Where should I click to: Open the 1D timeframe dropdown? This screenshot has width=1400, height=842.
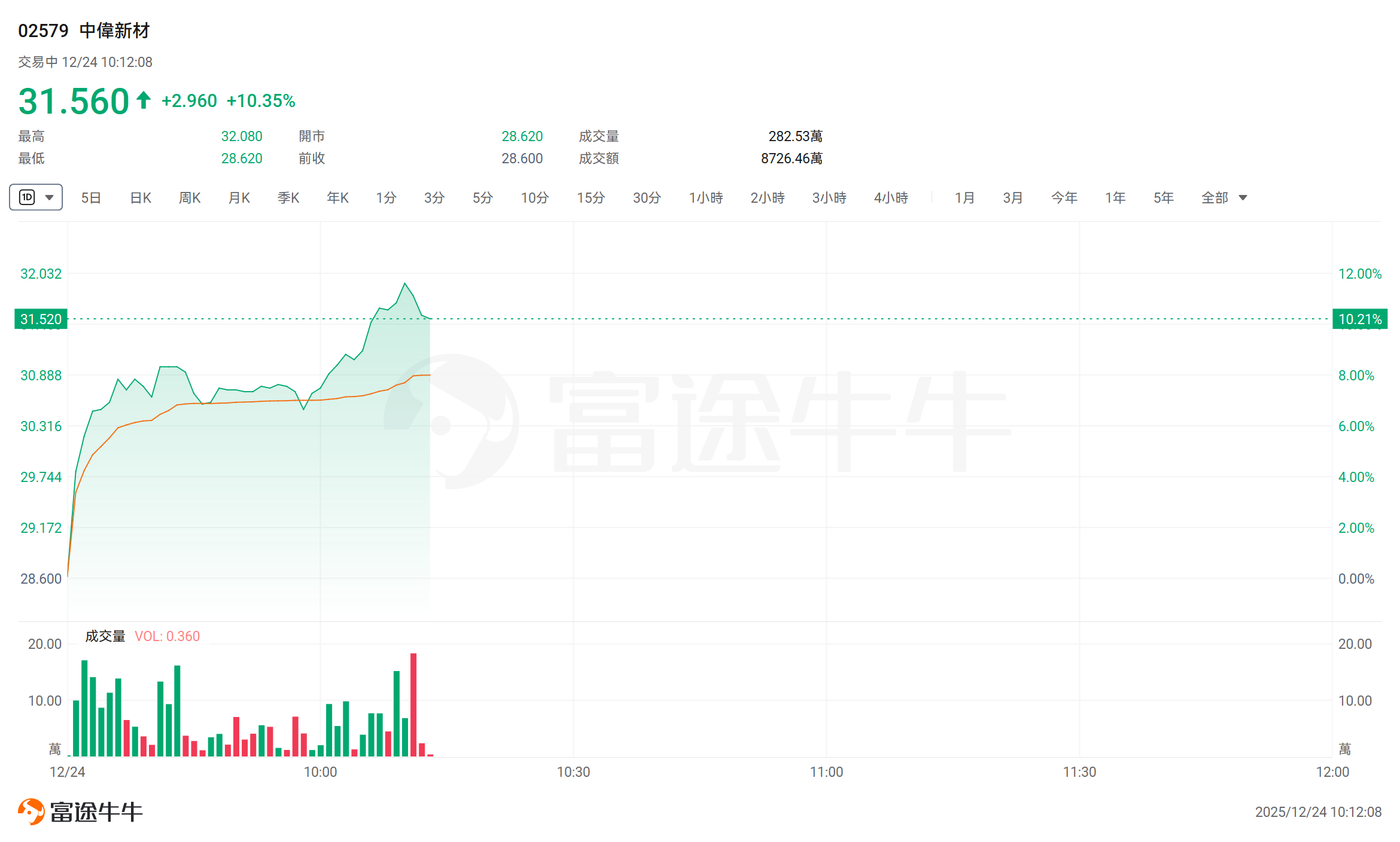pos(36,197)
